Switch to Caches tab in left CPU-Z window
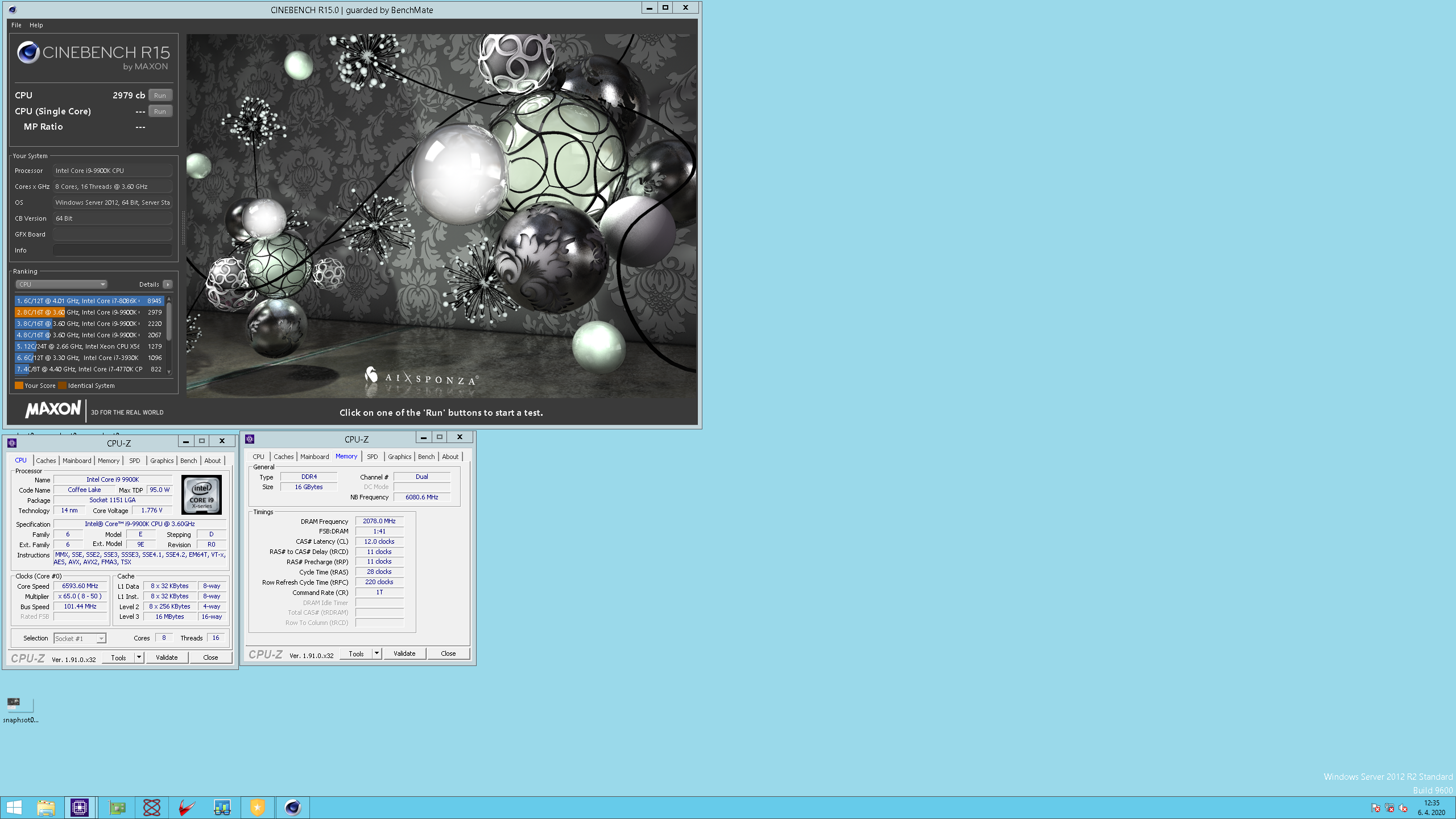 [x=46, y=461]
